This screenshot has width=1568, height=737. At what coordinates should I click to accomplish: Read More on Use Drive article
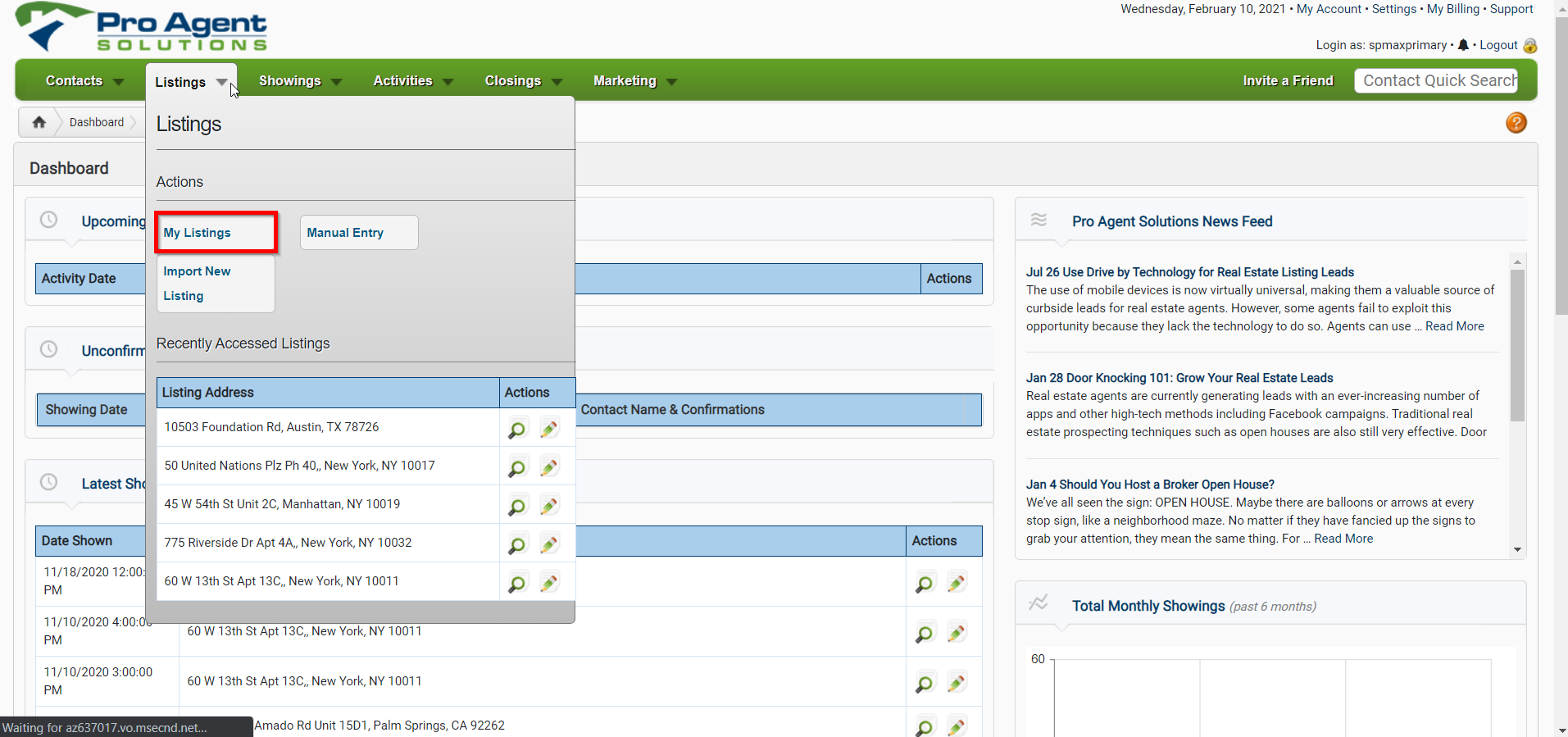pyautogui.click(x=1455, y=326)
